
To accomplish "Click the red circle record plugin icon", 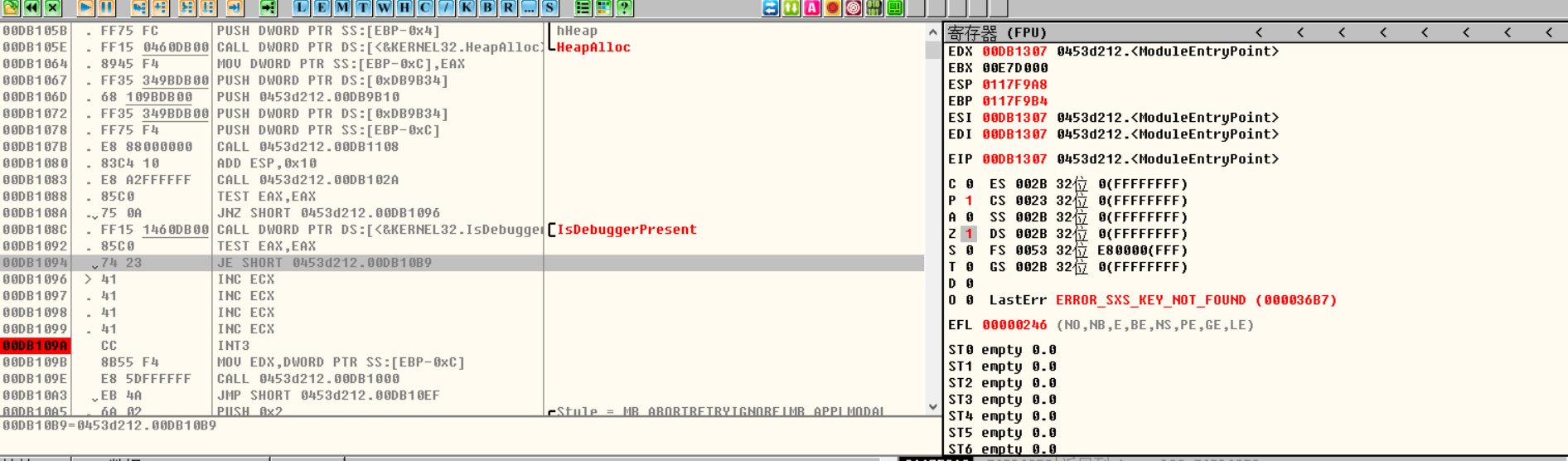I will (x=833, y=7).
